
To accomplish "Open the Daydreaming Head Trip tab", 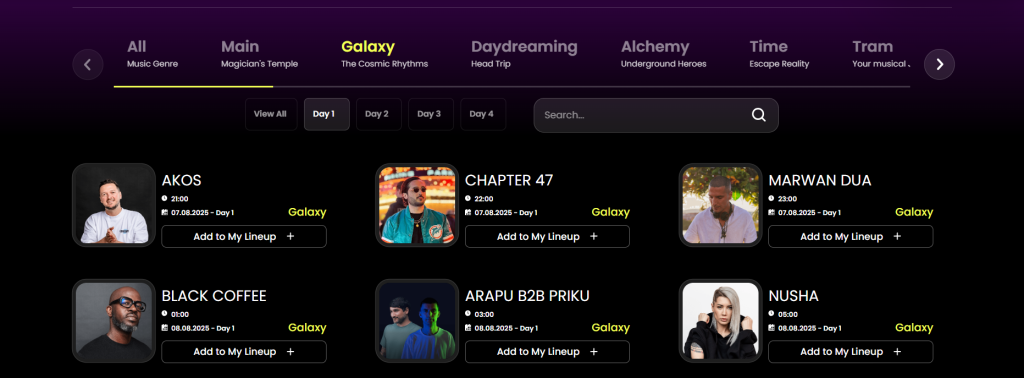I will [524, 54].
